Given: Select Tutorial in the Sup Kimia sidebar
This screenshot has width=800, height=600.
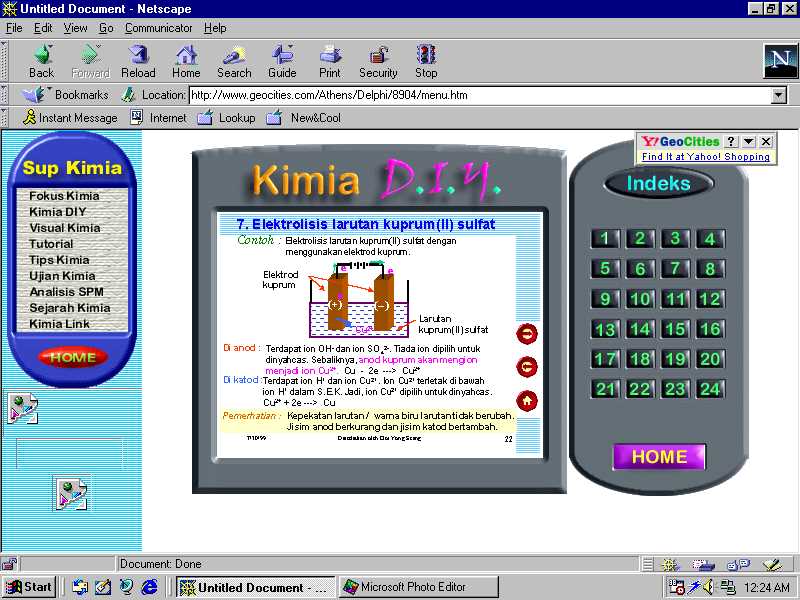Looking at the screenshot, I should (51, 244).
